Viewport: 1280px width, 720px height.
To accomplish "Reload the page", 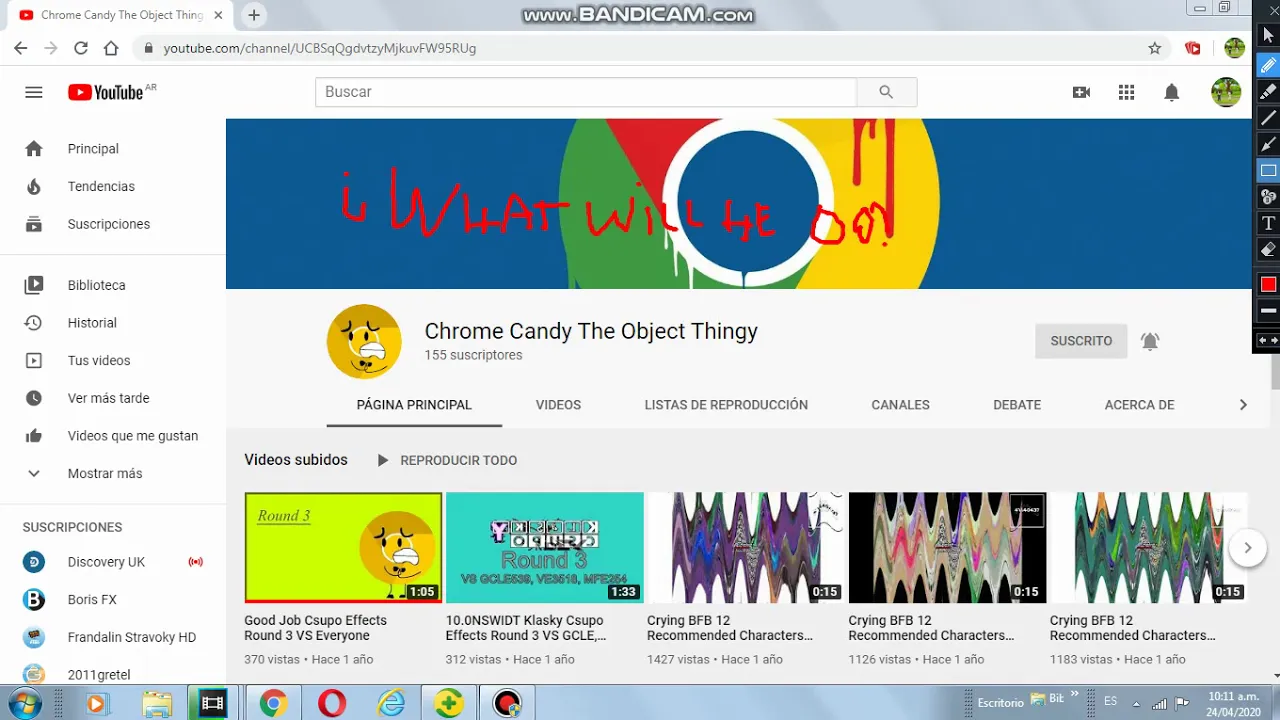I will tap(81, 48).
